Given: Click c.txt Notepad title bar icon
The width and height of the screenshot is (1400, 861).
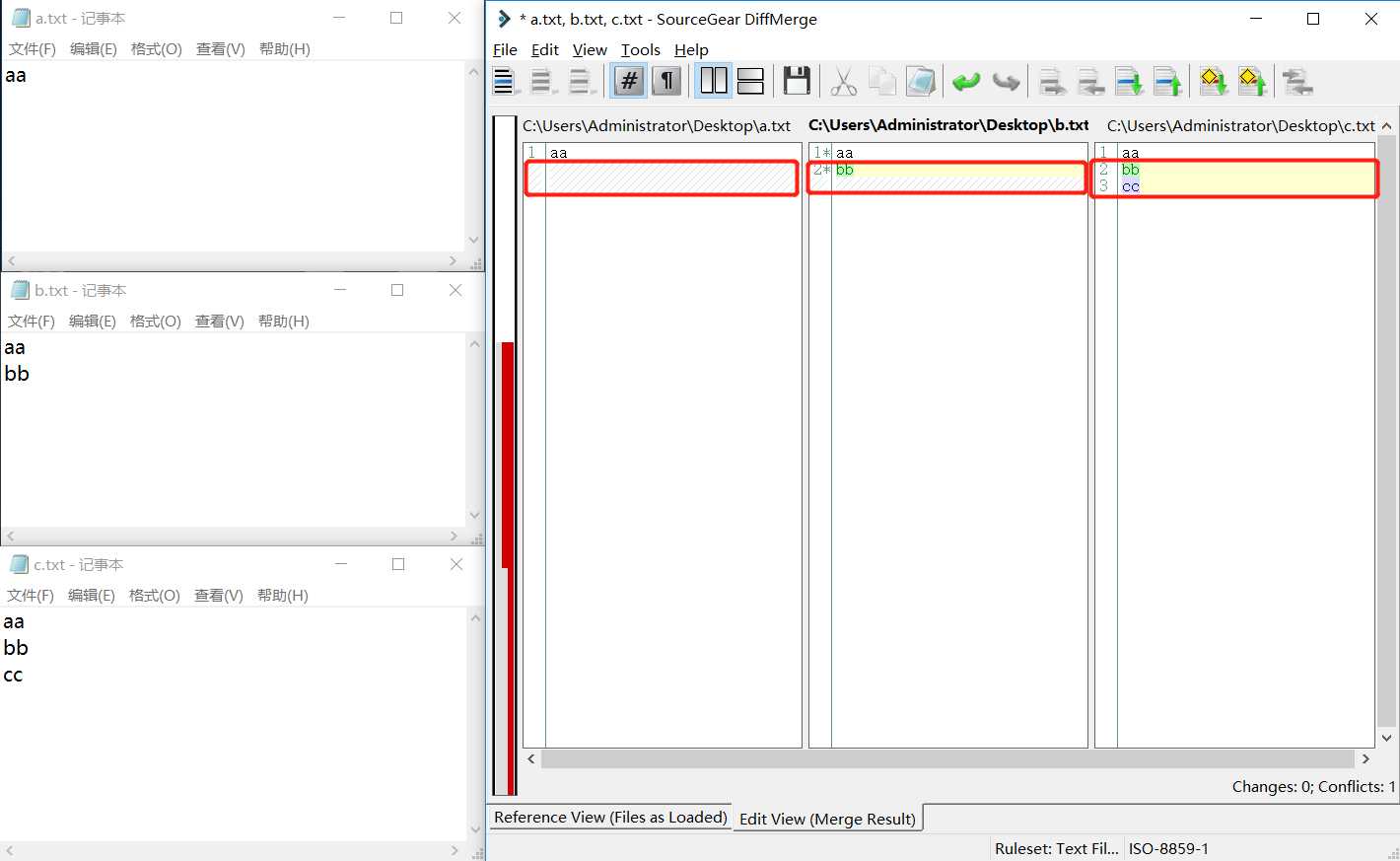Looking at the screenshot, I should pos(19,564).
